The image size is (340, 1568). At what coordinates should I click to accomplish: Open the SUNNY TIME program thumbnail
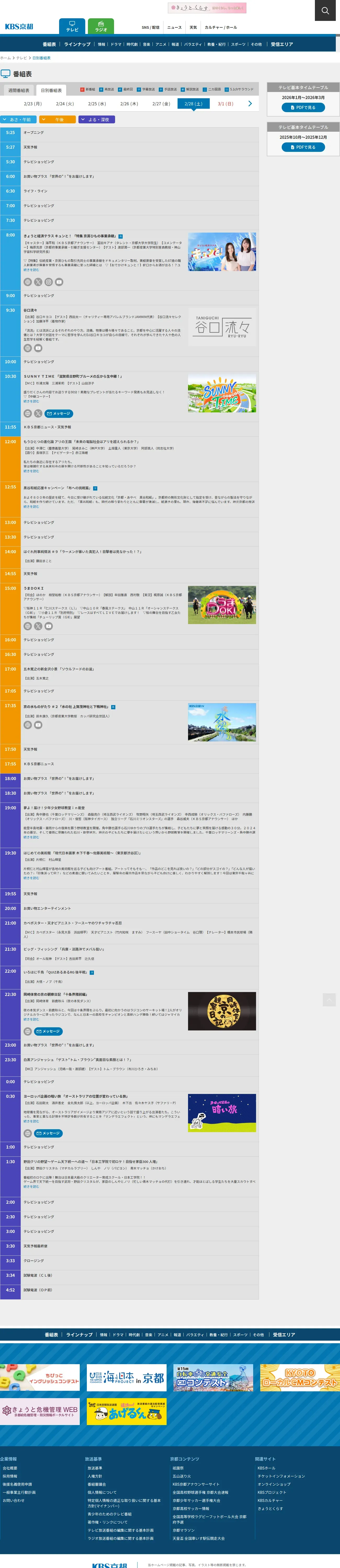click(x=222, y=393)
